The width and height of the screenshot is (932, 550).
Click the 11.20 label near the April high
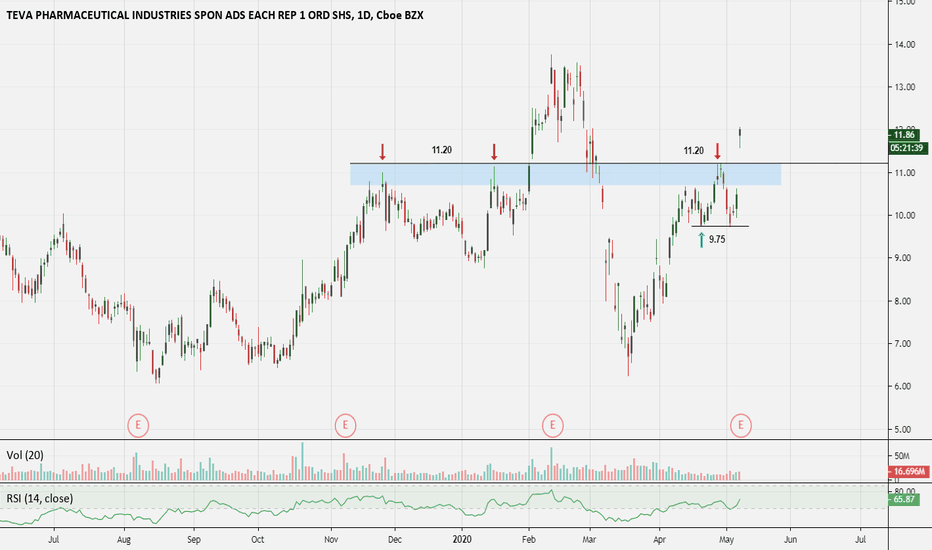point(694,150)
